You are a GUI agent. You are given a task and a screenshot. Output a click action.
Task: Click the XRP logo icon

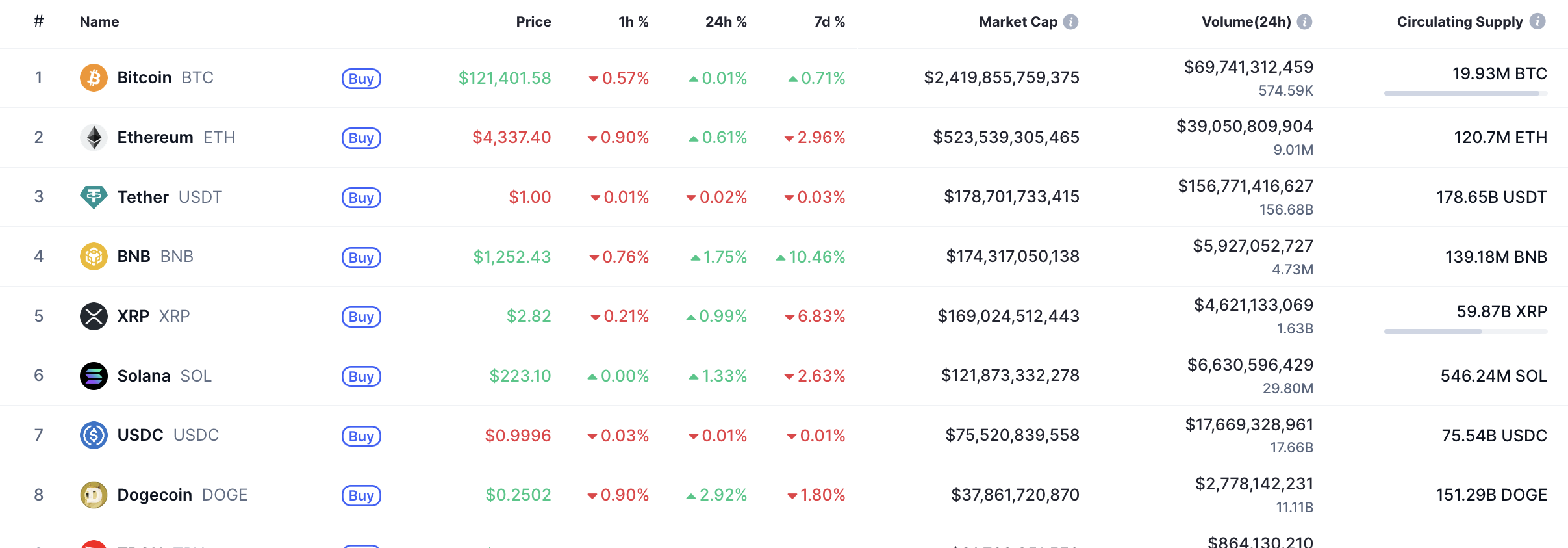tap(94, 317)
